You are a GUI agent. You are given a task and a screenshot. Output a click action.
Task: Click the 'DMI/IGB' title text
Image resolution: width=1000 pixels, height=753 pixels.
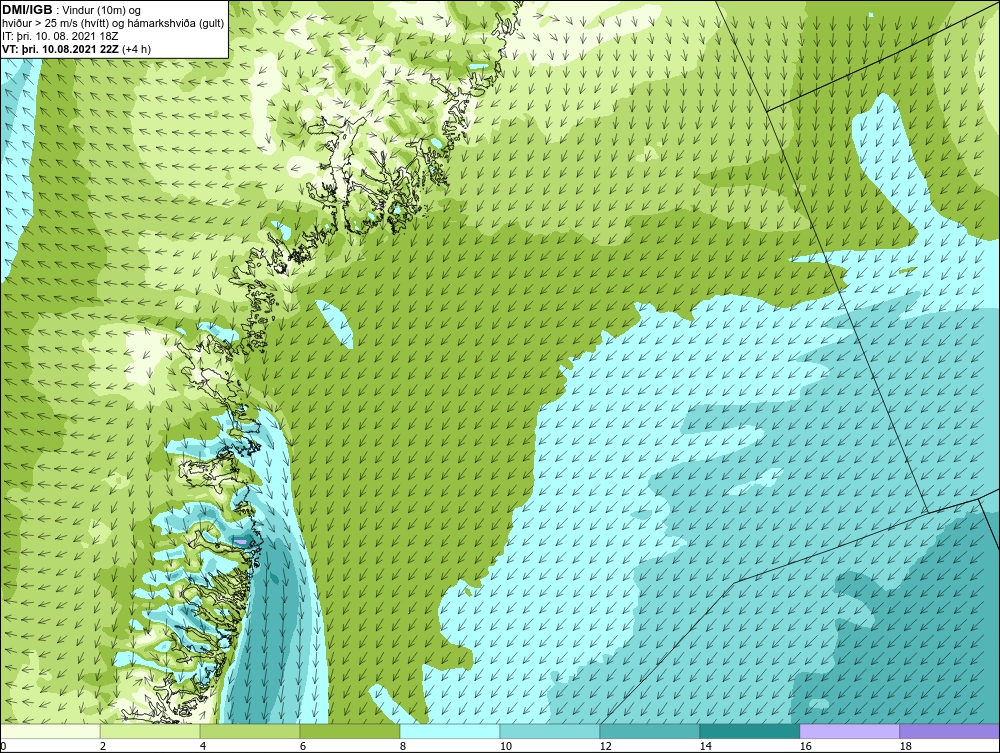(27, 10)
